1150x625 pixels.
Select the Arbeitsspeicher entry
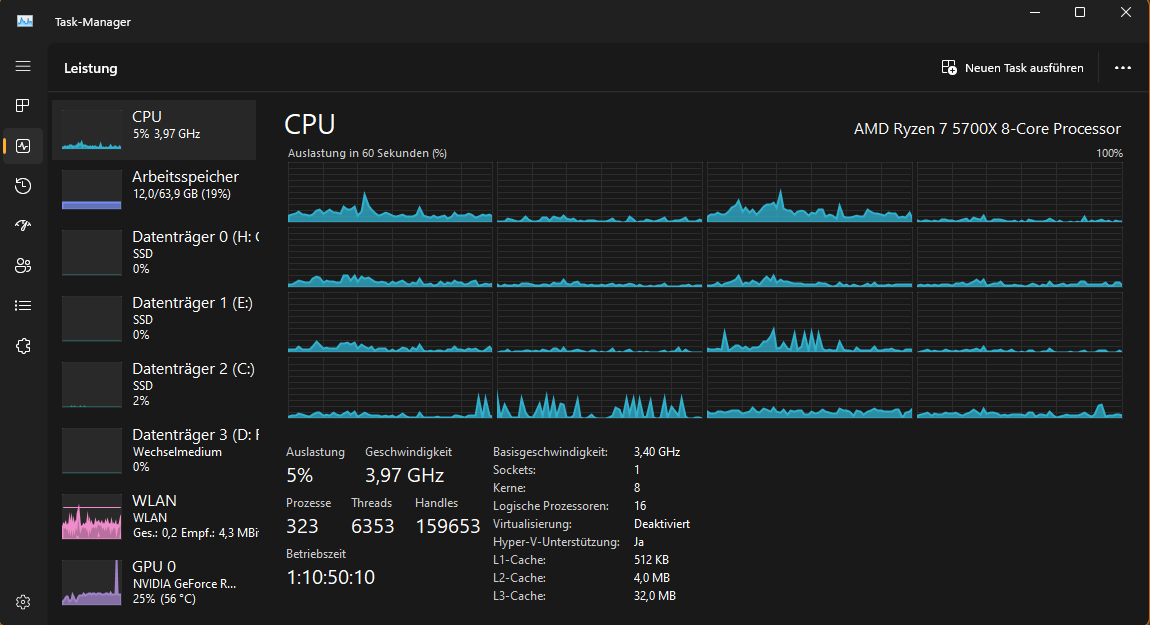(x=154, y=189)
